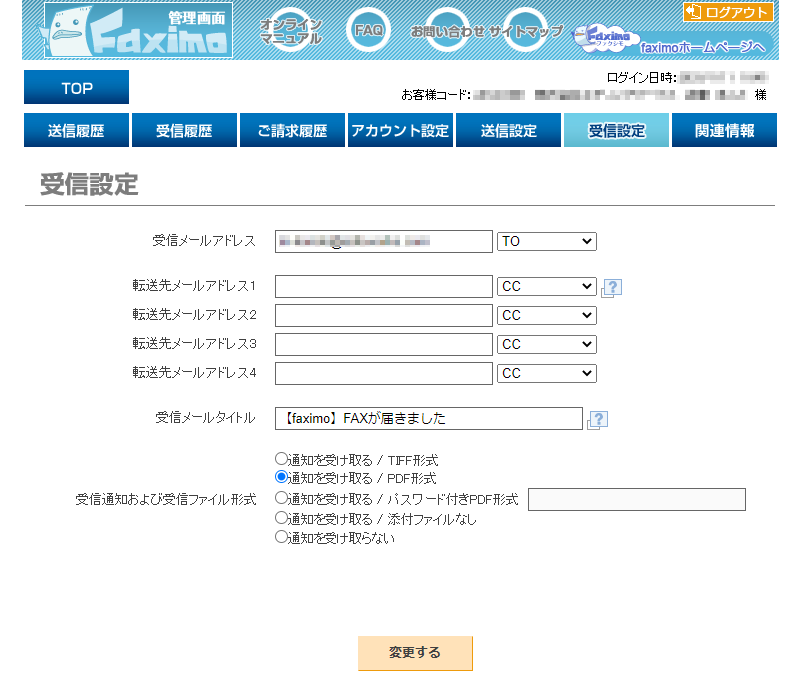The width and height of the screenshot is (800, 679).
Task: Open the FAQ circle icon
Action: (x=369, y=30)
